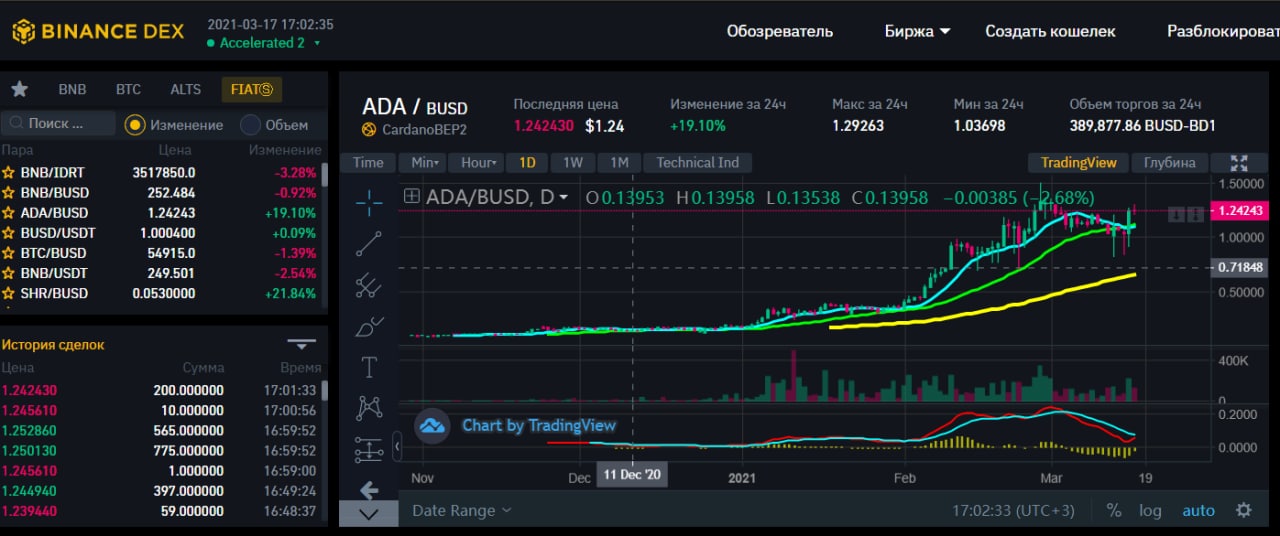Click the Chart by TradingView link

538,426
